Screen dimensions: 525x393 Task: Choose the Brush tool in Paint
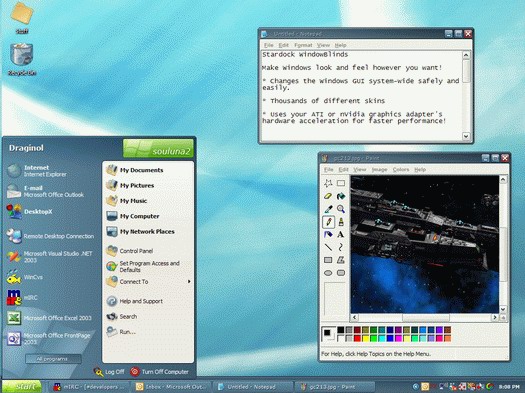point(341,222)
